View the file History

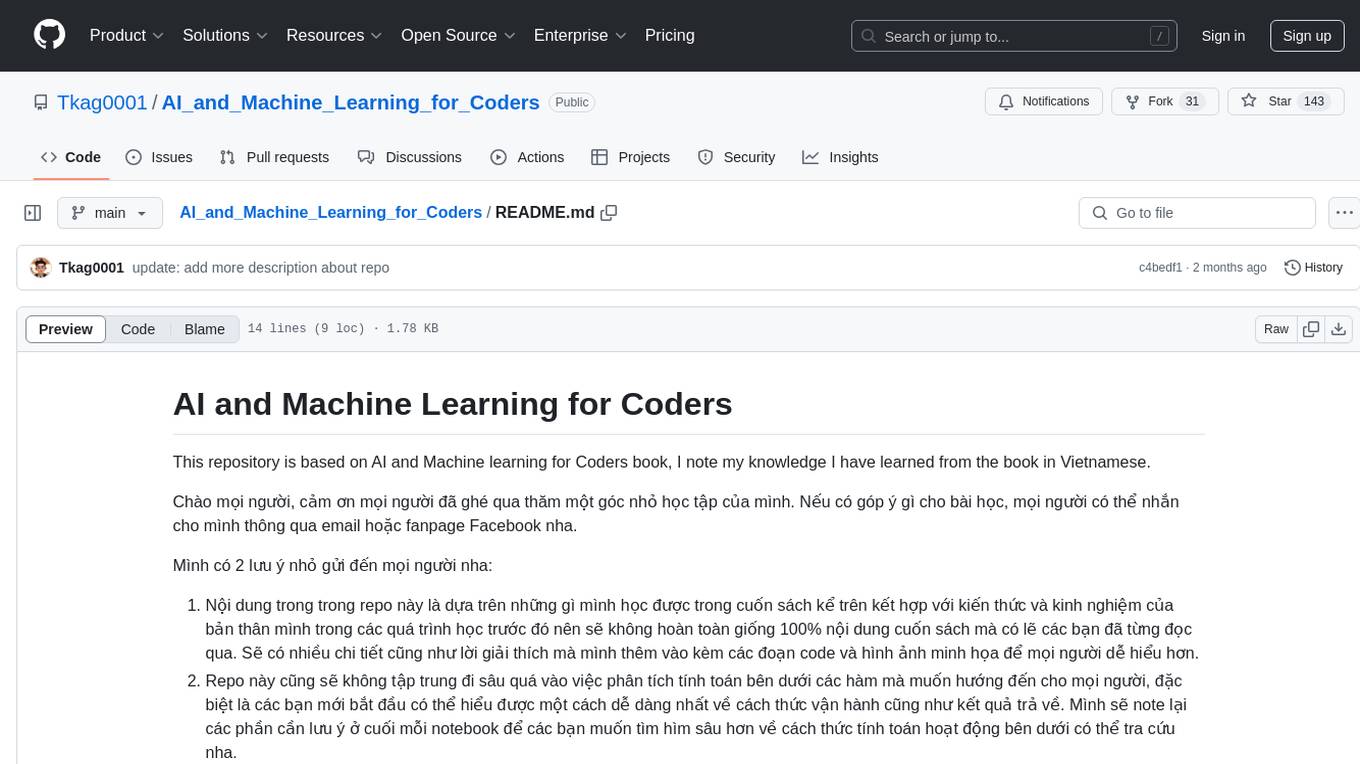click(1313, 268)
